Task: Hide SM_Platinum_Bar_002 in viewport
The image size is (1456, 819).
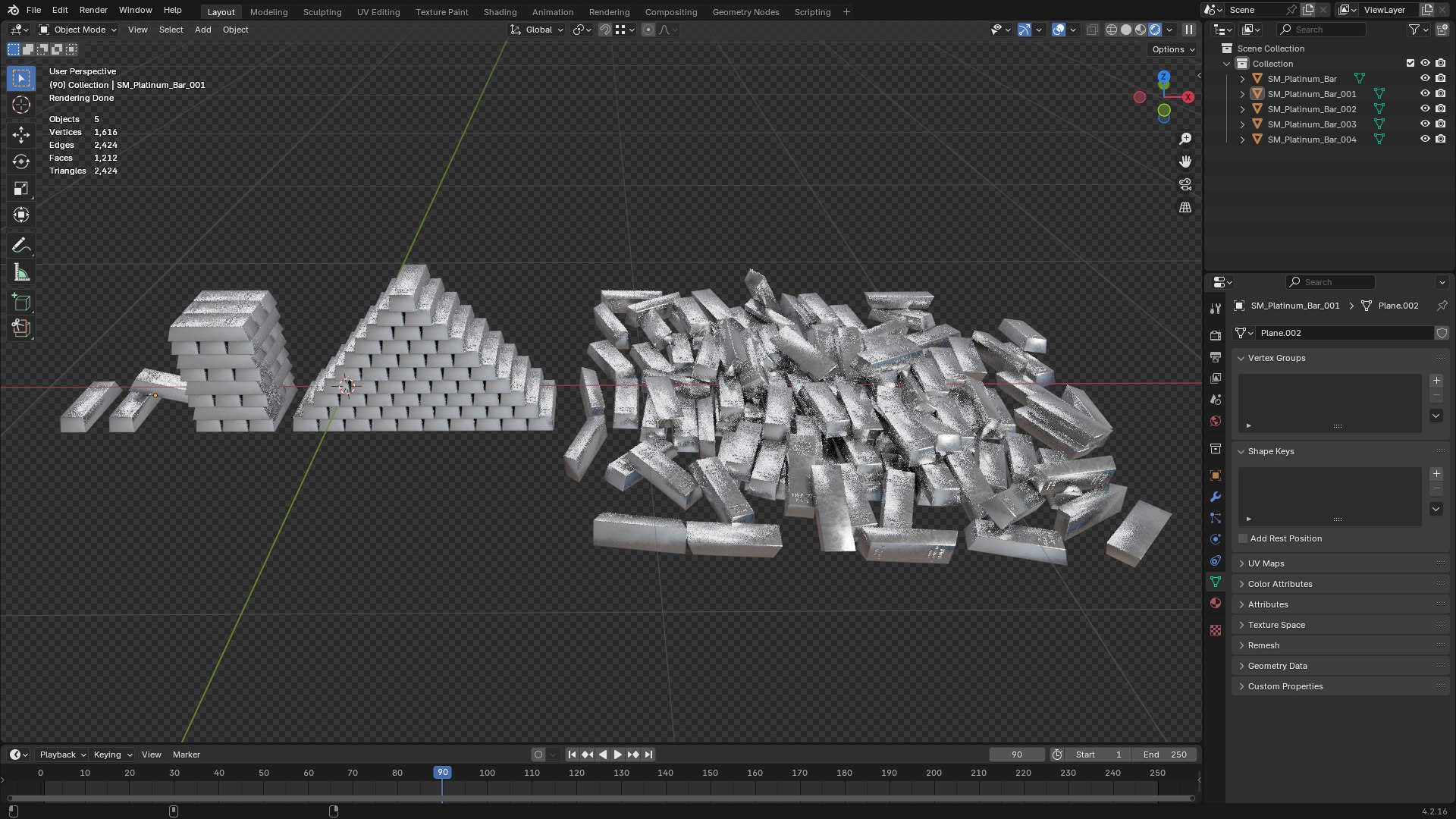Action: pyautogui.click(x=1425, y=108)
